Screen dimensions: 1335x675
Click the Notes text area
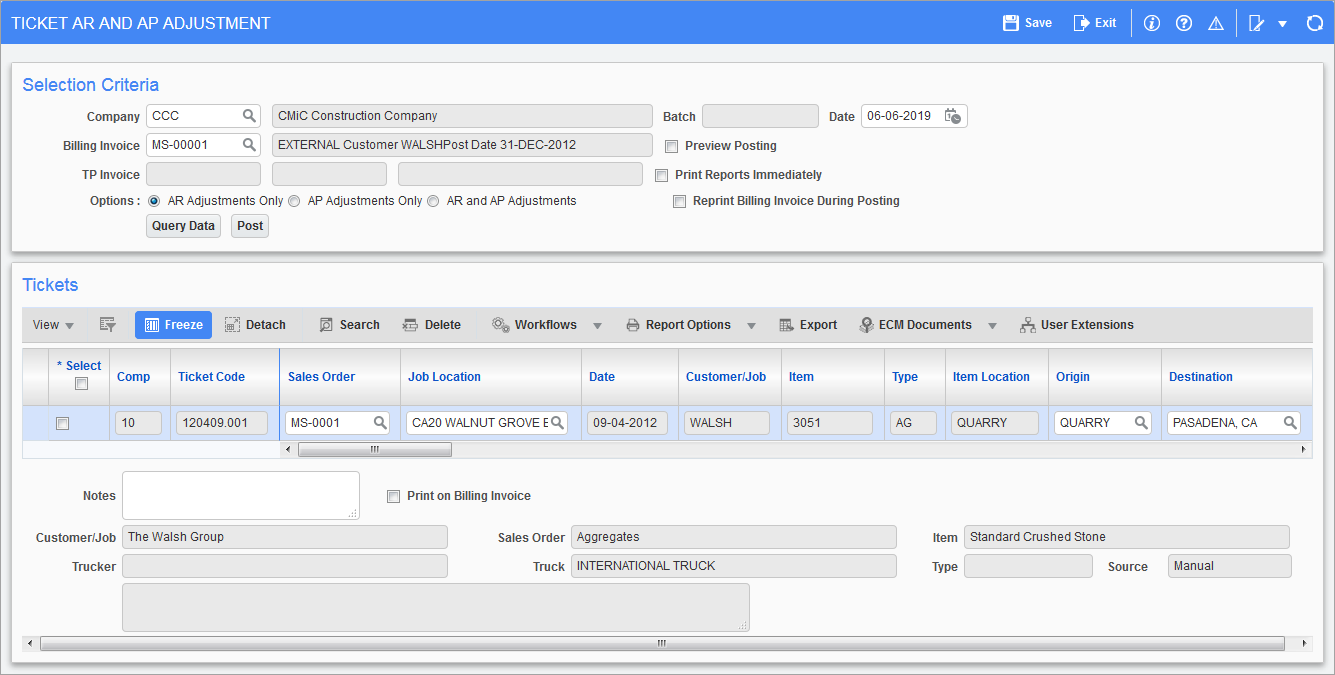pos(240,495)
